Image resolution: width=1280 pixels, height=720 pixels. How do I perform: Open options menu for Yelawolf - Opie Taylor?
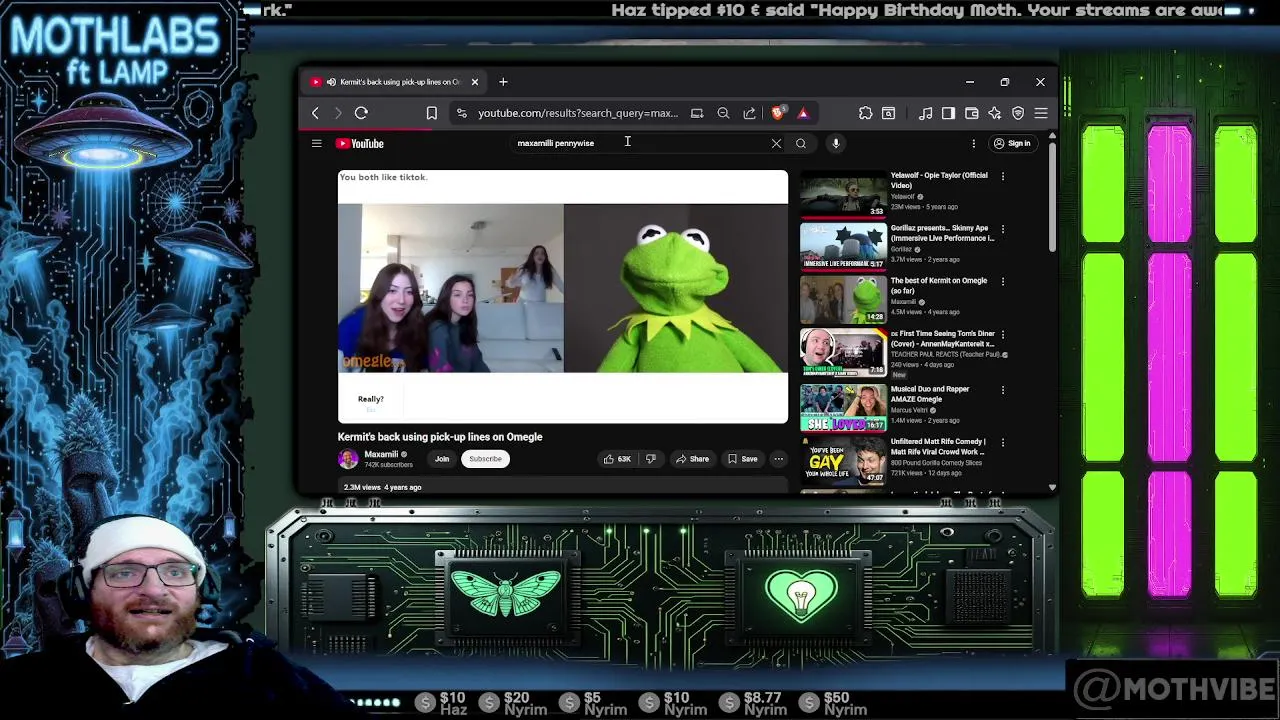click(1003, 176)
